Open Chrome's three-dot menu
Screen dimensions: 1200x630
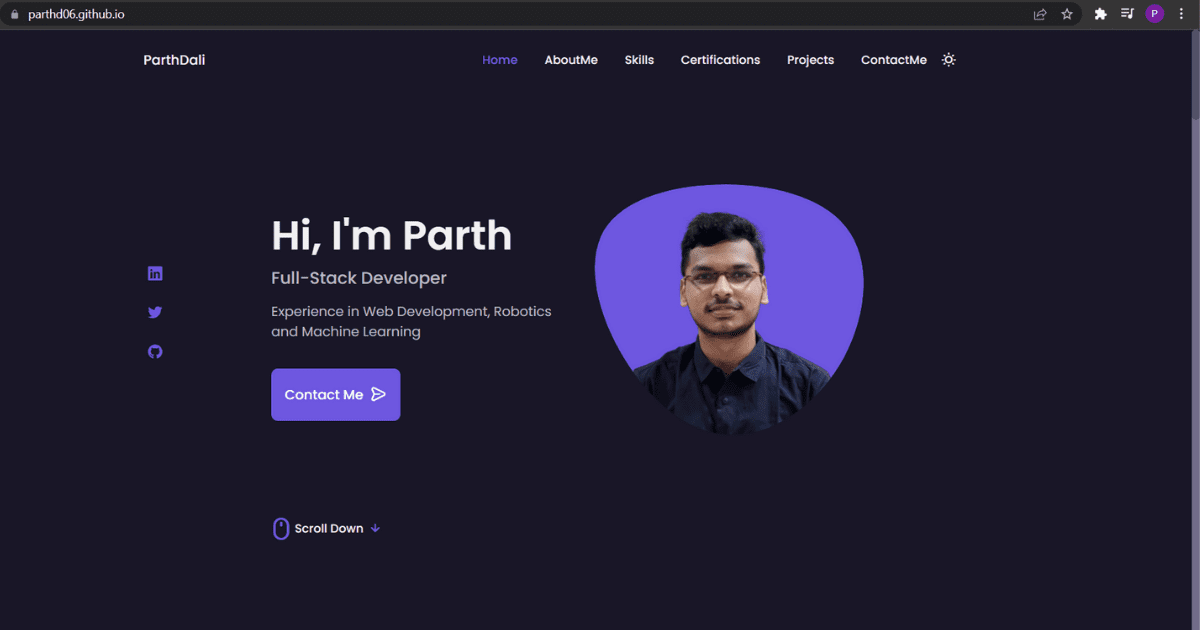(x=1182, y=14)
